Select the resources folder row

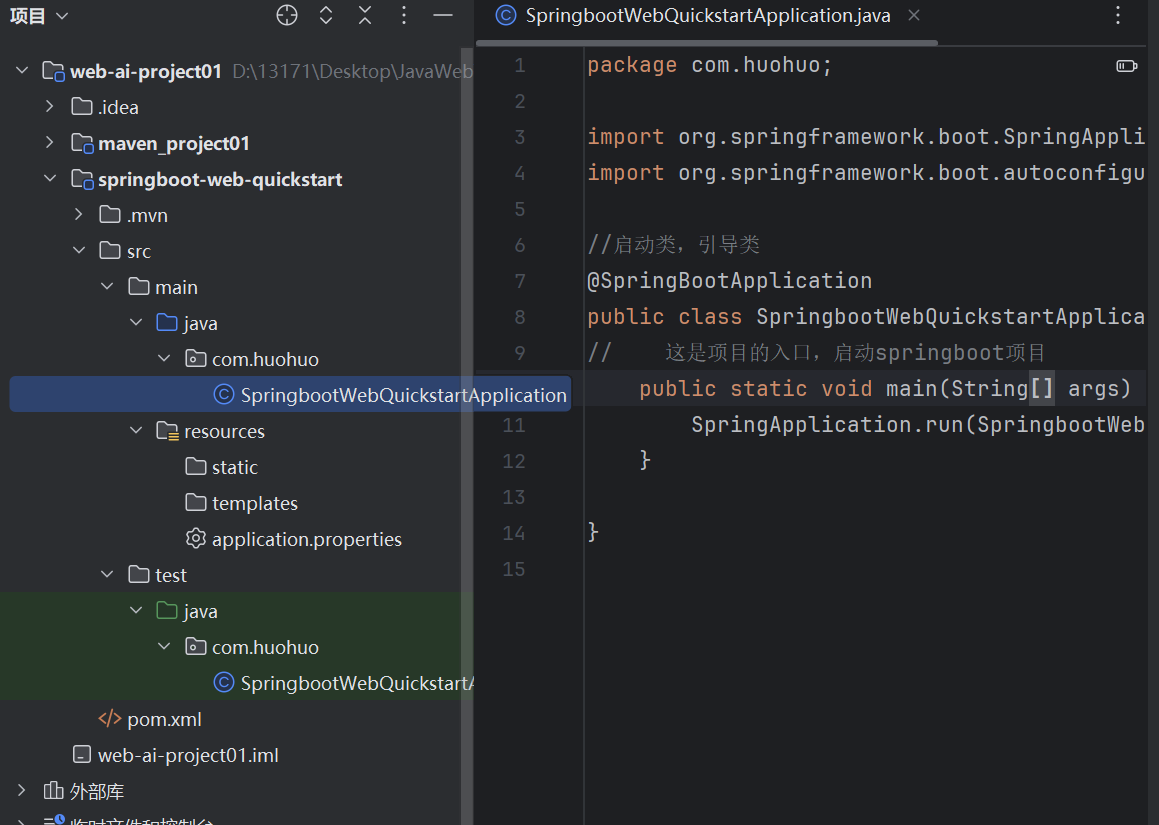point(237,431)
